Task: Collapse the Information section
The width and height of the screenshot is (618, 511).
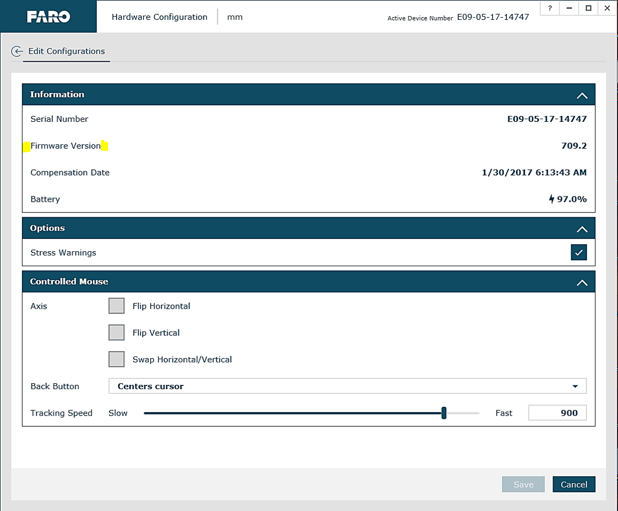Action: click(x=582, y=95)
